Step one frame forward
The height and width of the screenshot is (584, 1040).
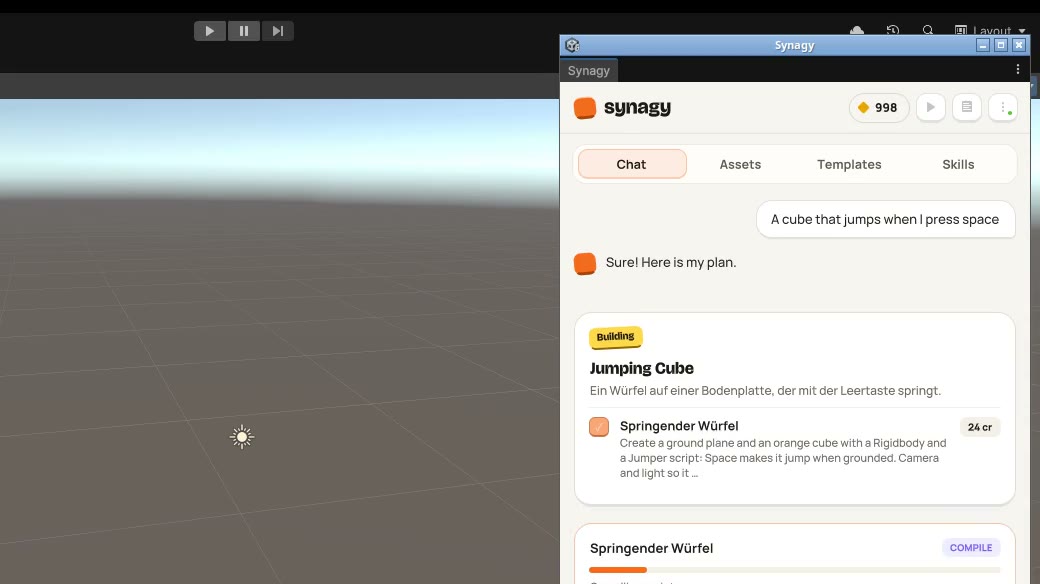(277, 31)
